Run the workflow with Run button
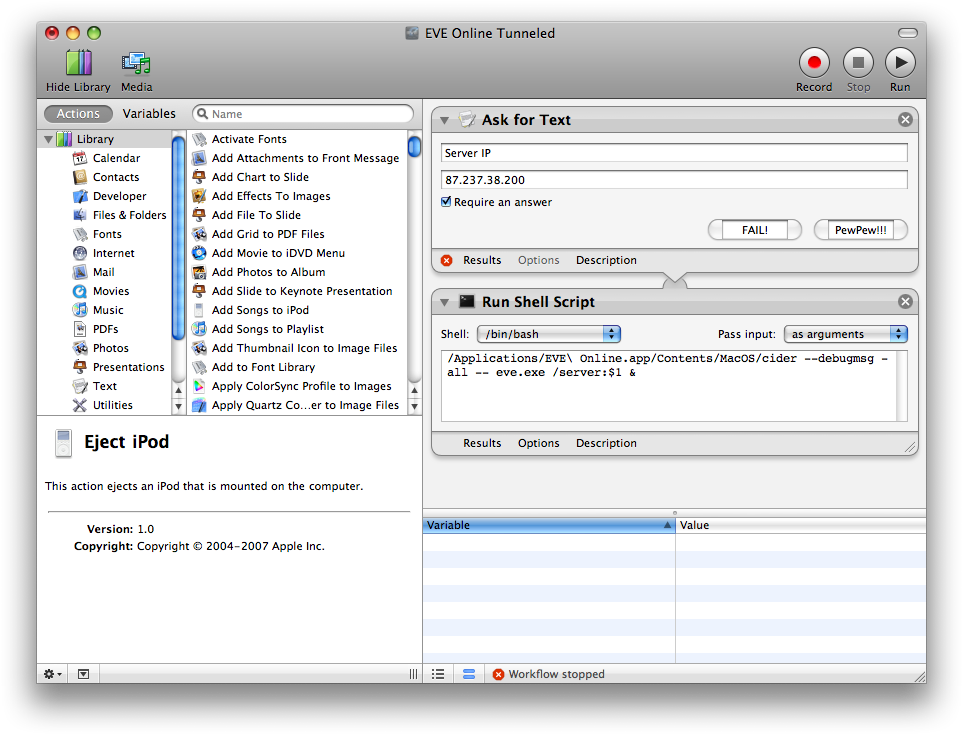The width and height of the screenshot is (962, 734). click(900, 63)
